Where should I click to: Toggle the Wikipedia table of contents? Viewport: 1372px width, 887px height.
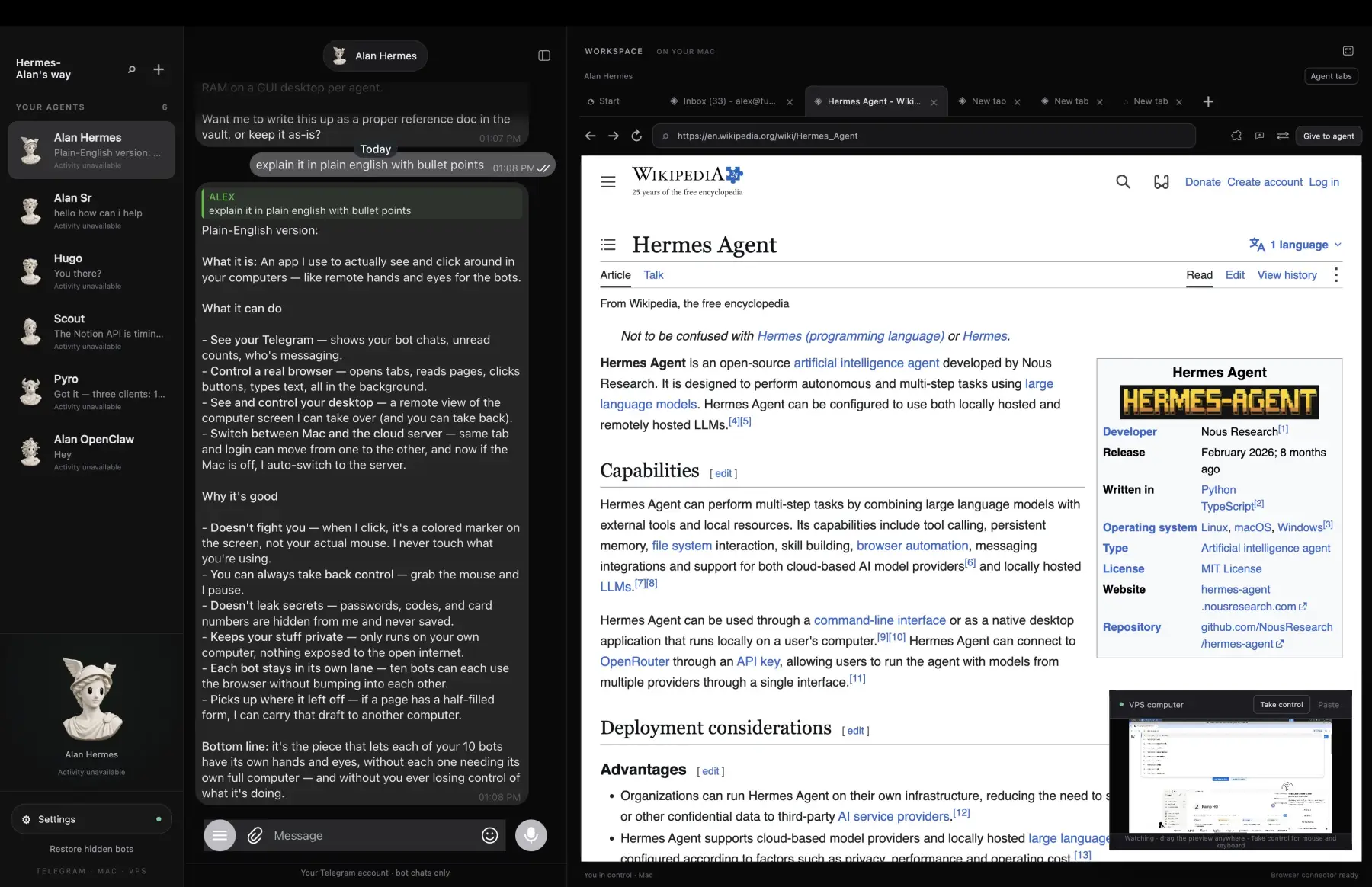[608, 245]
